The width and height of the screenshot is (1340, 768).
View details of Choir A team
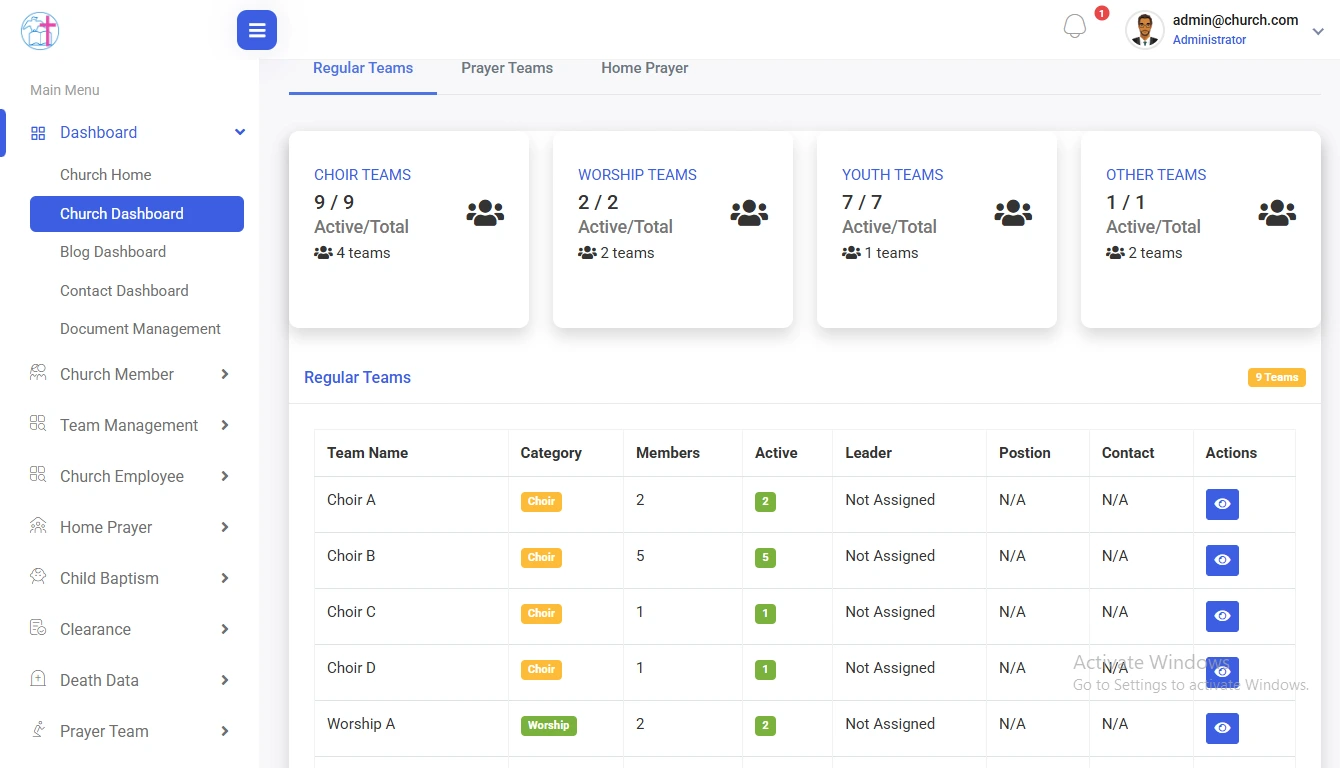[x=1221, y=504]
